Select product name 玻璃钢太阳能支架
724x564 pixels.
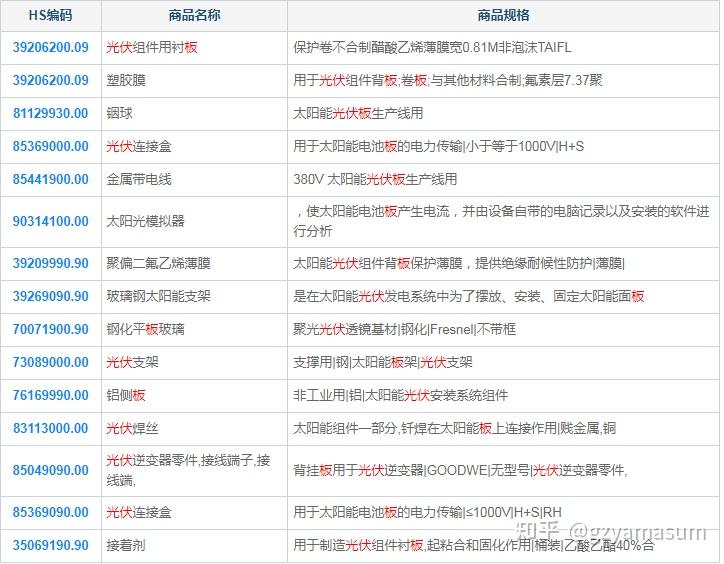pyautogui.click(x=158, y=296)
